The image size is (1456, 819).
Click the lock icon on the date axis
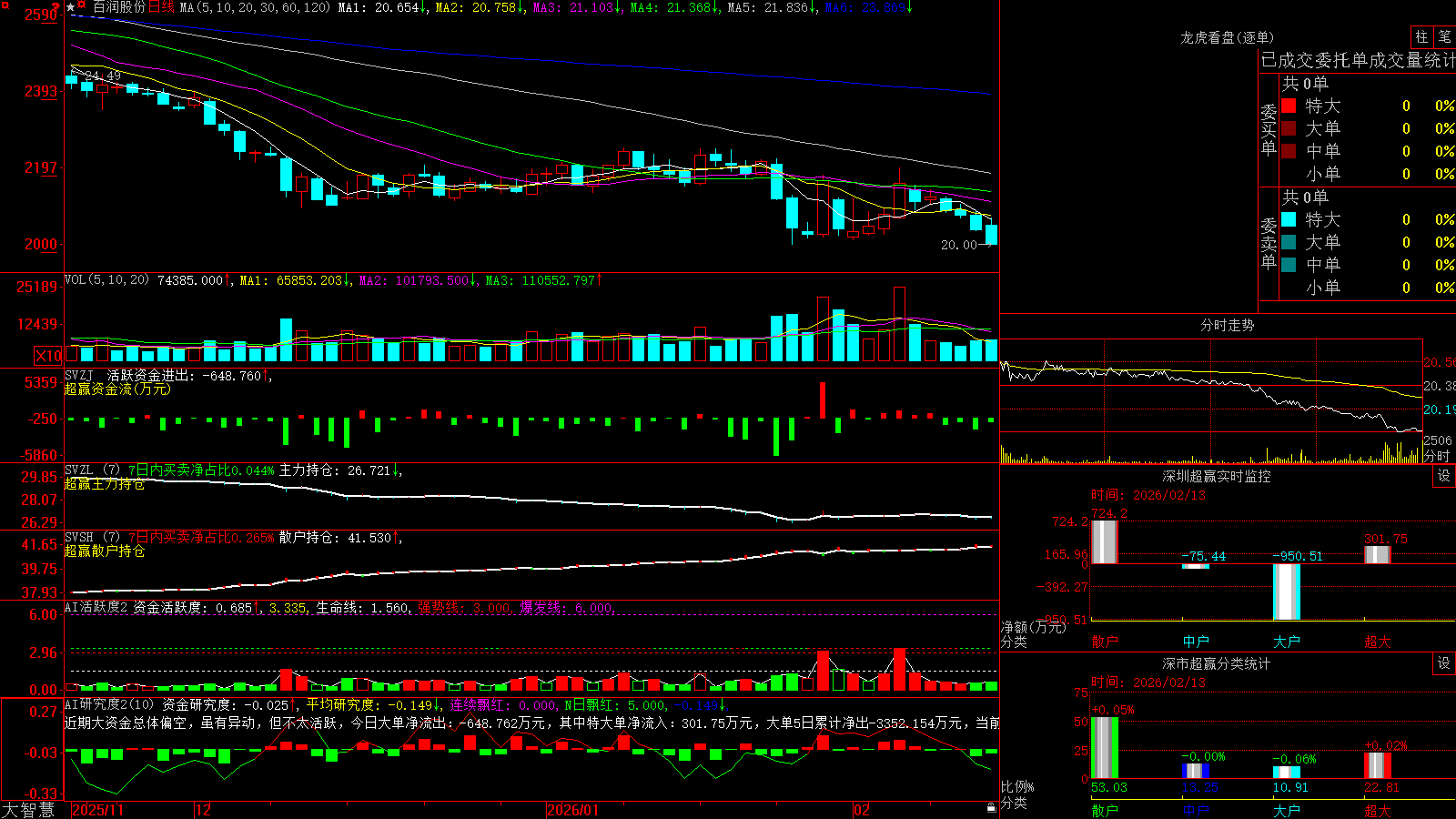coord(991,808)
